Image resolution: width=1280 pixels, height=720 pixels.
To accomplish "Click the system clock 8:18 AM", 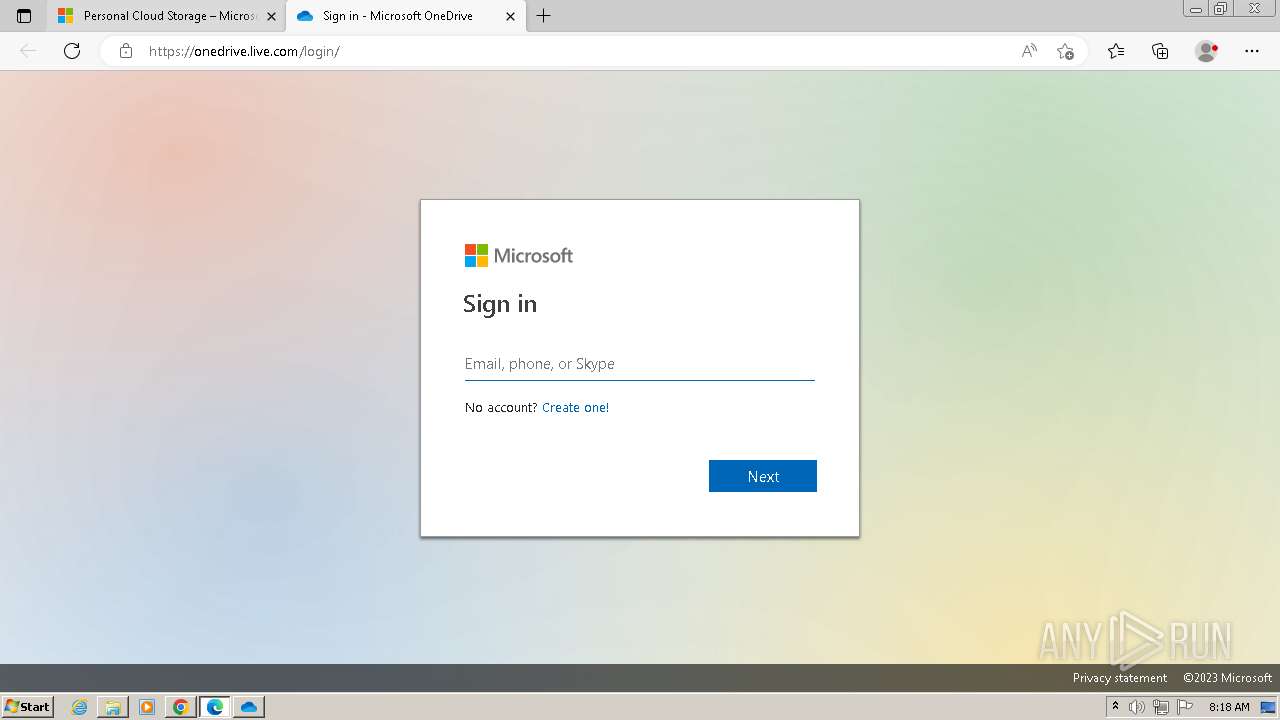I will (x=1229, y=707).
